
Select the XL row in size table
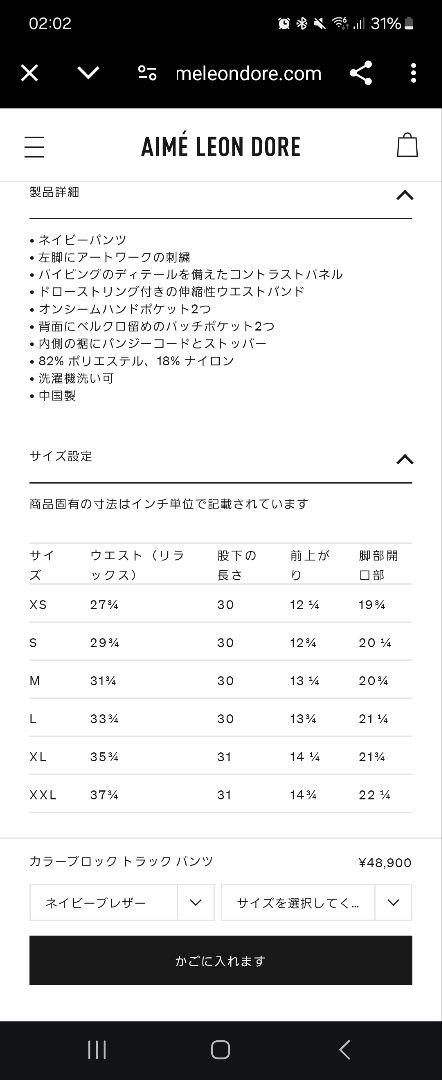(221, 756)
